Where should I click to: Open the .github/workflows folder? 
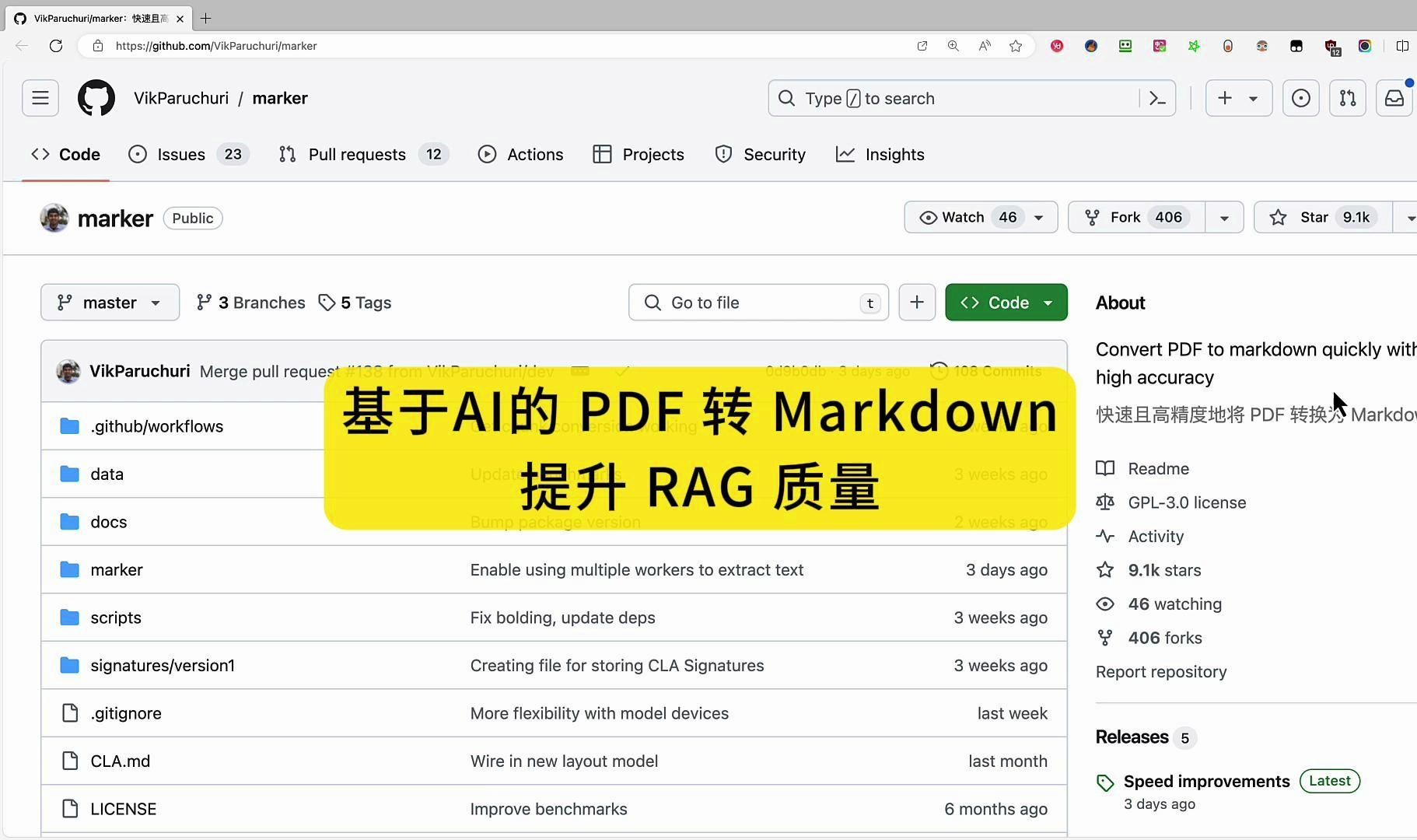(157, 426)
